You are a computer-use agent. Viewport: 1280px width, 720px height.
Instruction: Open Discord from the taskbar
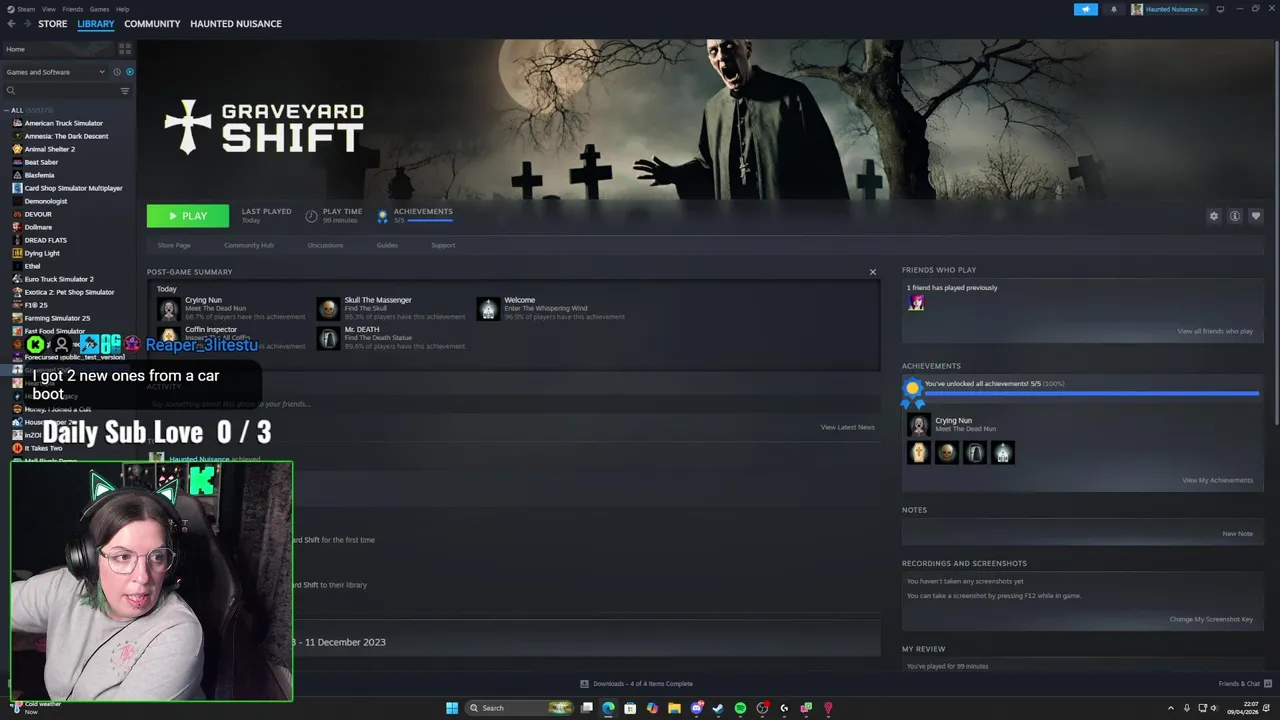tap(697, 708)
